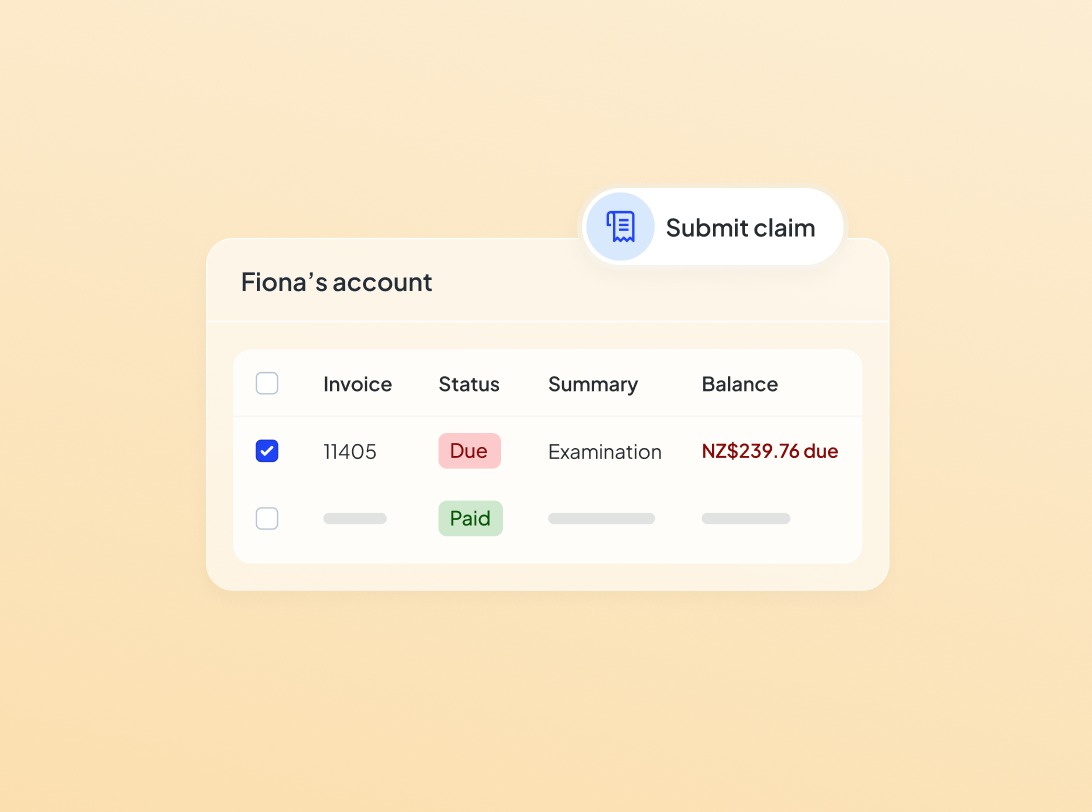
Task: Click the Fiona's account title
Action: point(337,282)
